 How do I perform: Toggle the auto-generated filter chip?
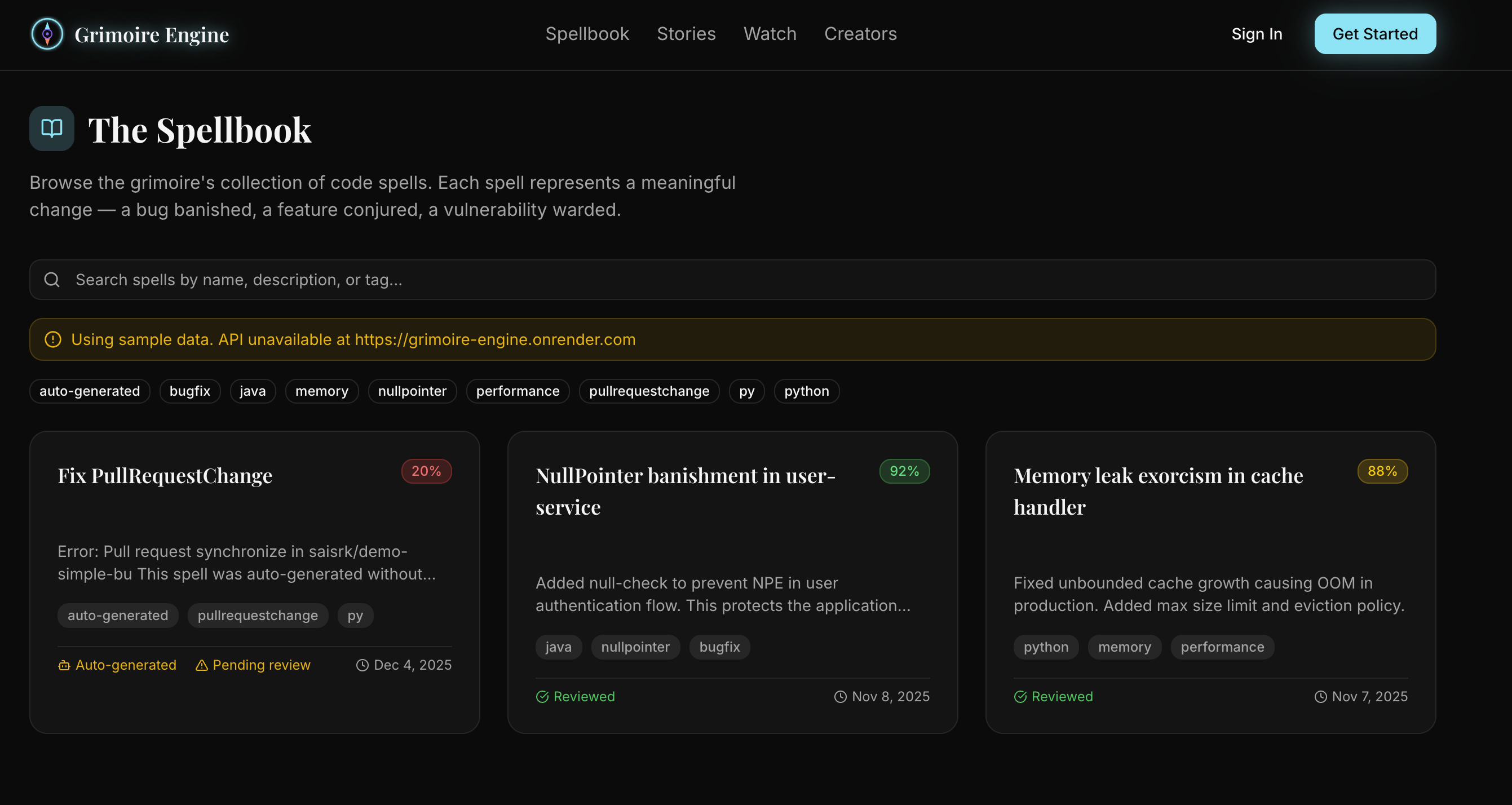coord(90,391)
